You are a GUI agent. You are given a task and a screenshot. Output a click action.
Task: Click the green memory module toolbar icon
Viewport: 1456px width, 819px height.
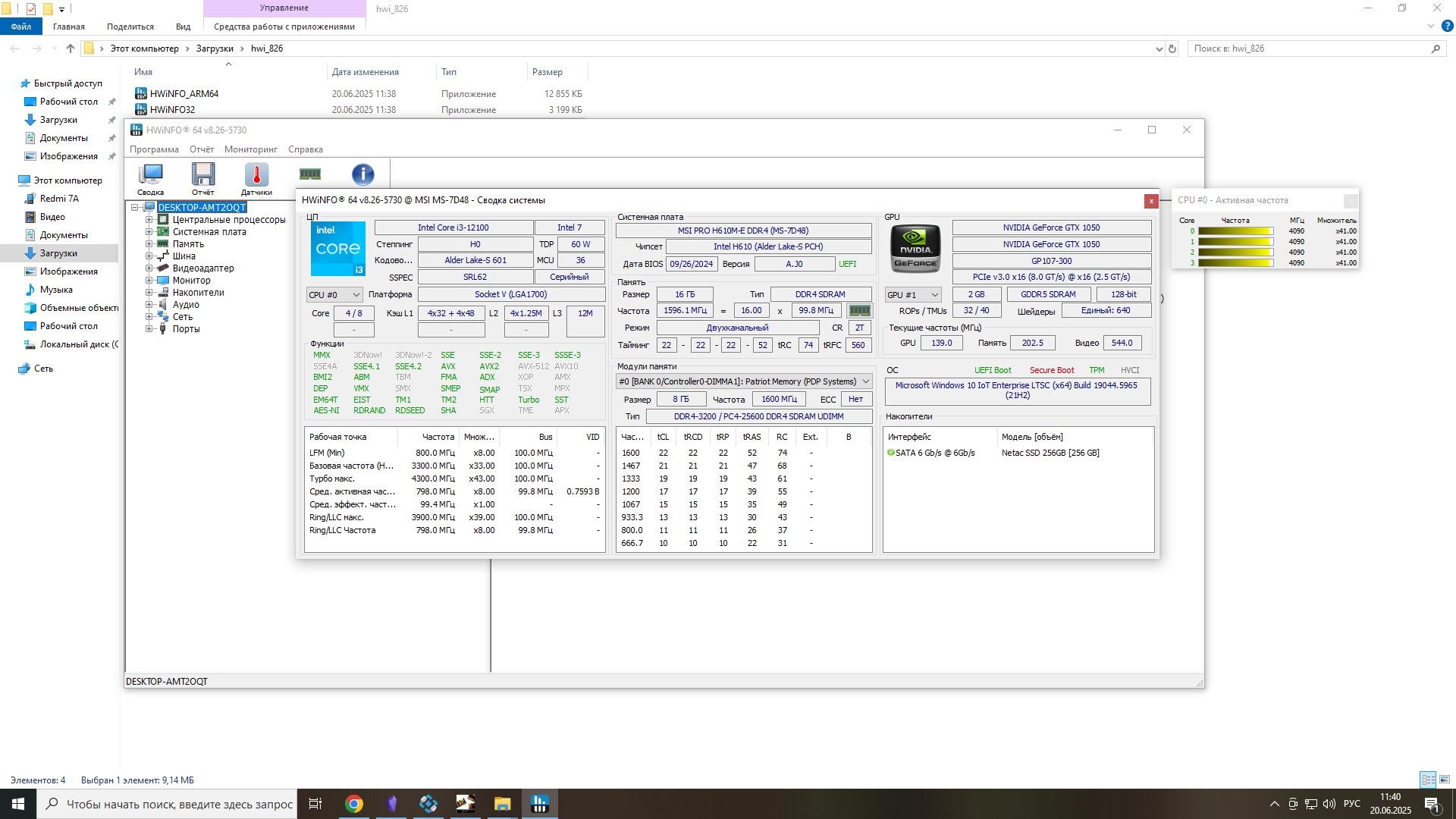point(310,174)
